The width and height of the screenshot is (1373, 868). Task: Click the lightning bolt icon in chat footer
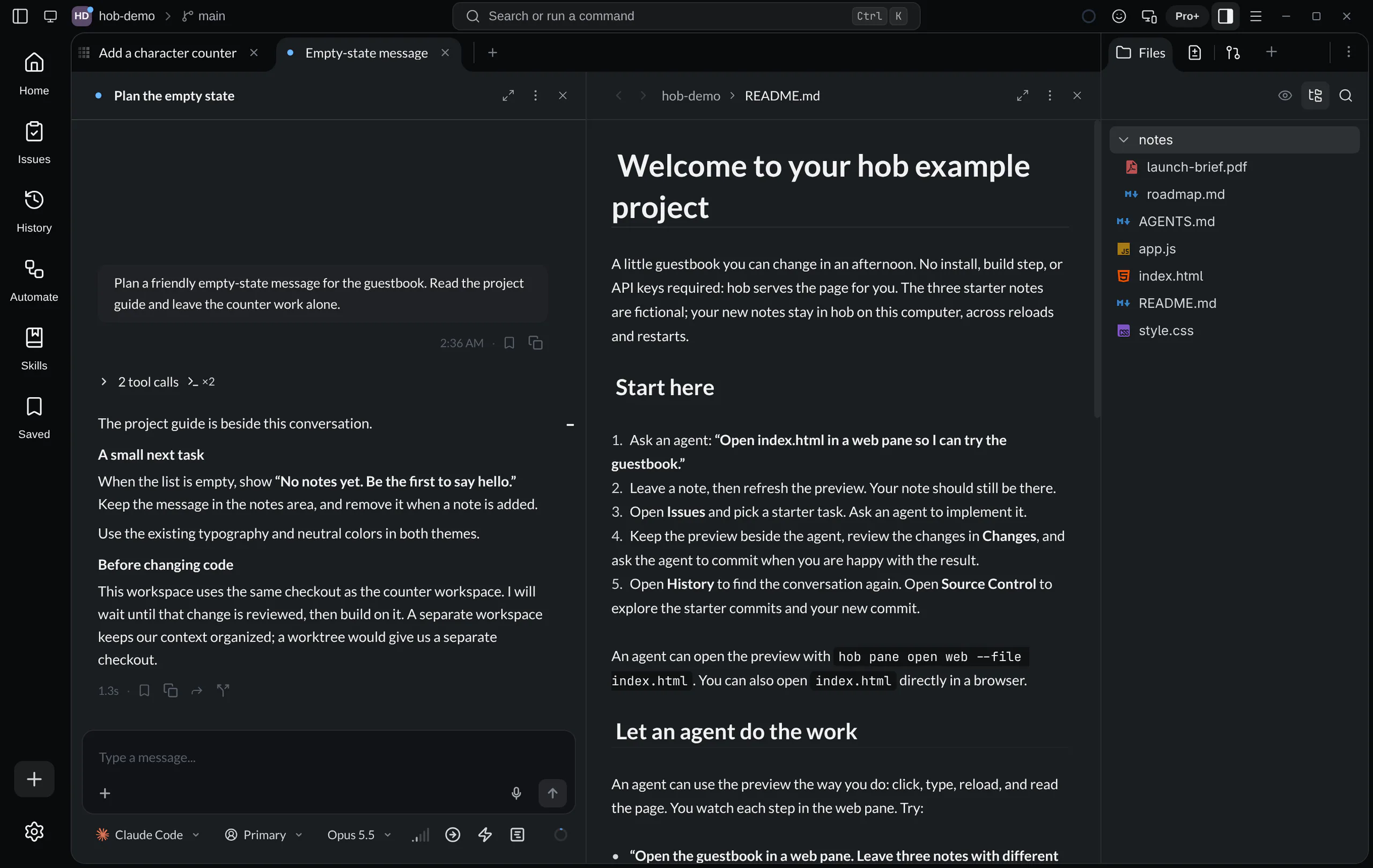485,834
